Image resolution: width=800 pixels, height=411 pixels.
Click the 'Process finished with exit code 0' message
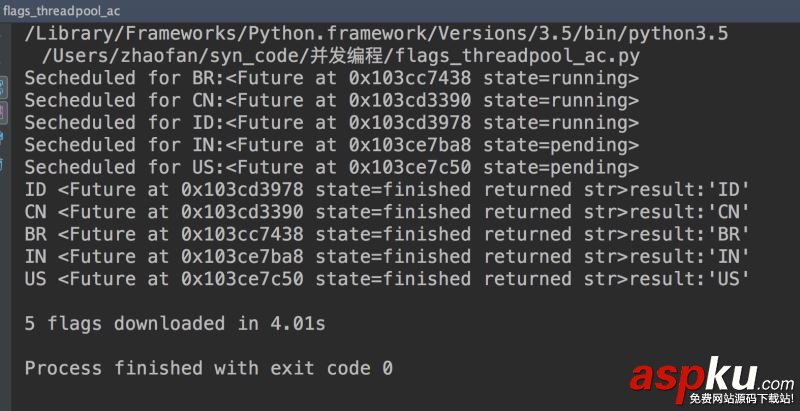[208, 368]
